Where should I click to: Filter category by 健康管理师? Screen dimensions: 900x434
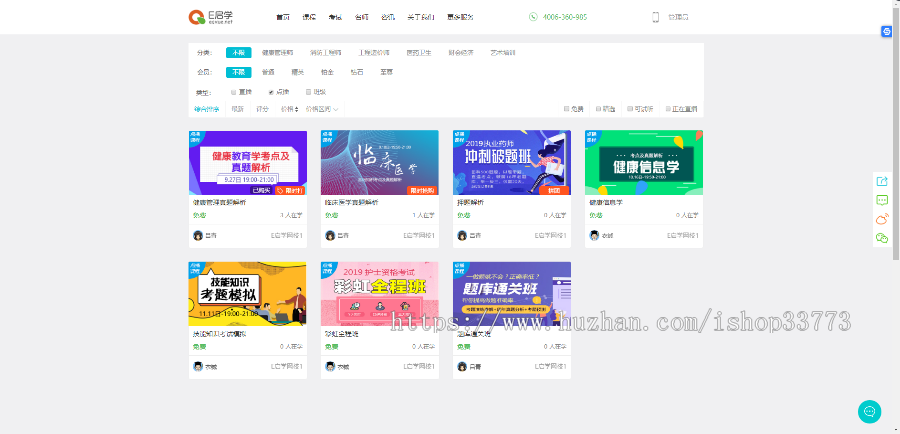(x=278, y=52)
